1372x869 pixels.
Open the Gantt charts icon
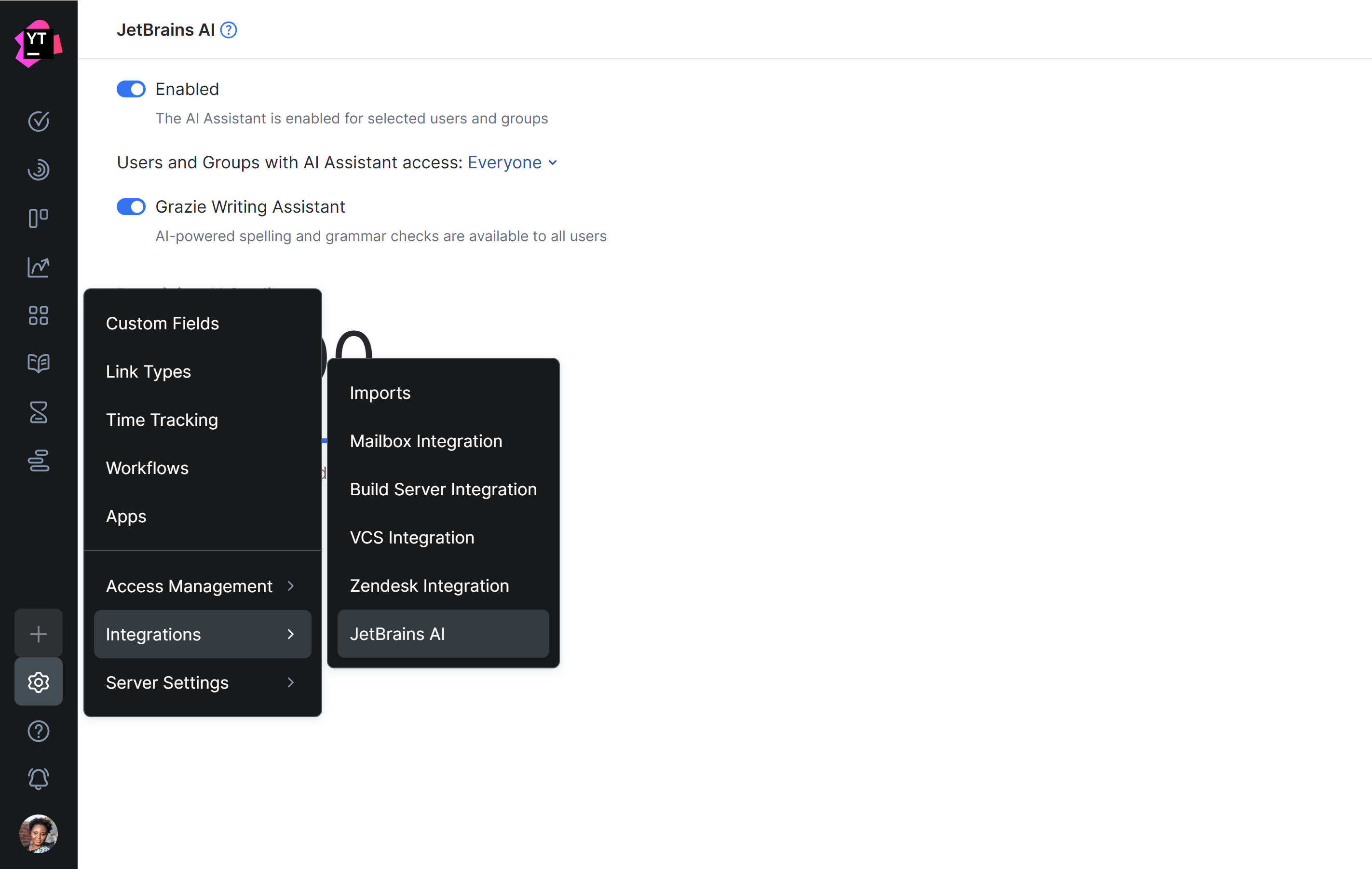pyautogui.click(x=38, y=461)
